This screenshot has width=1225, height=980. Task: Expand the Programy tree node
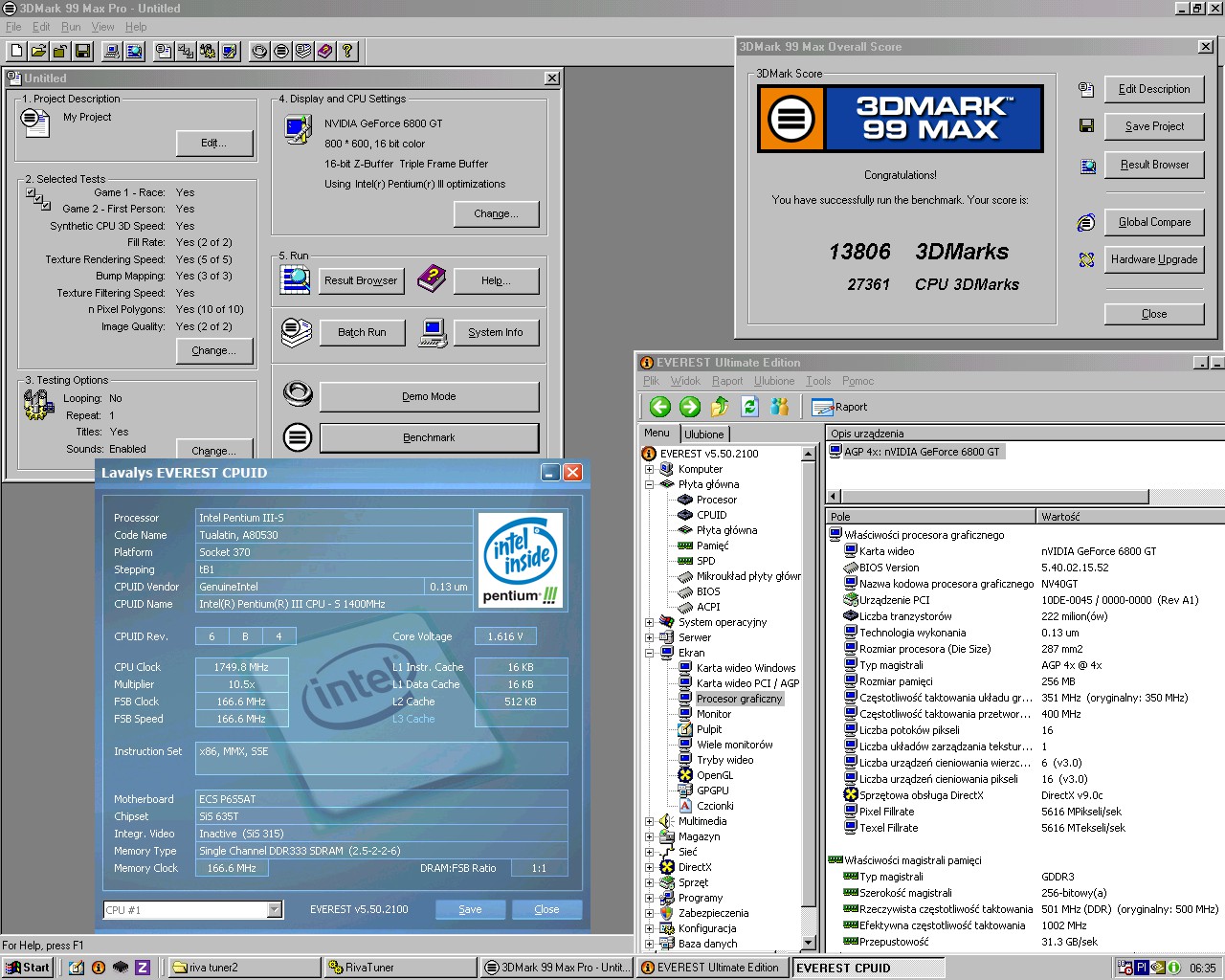pos(650,898)
